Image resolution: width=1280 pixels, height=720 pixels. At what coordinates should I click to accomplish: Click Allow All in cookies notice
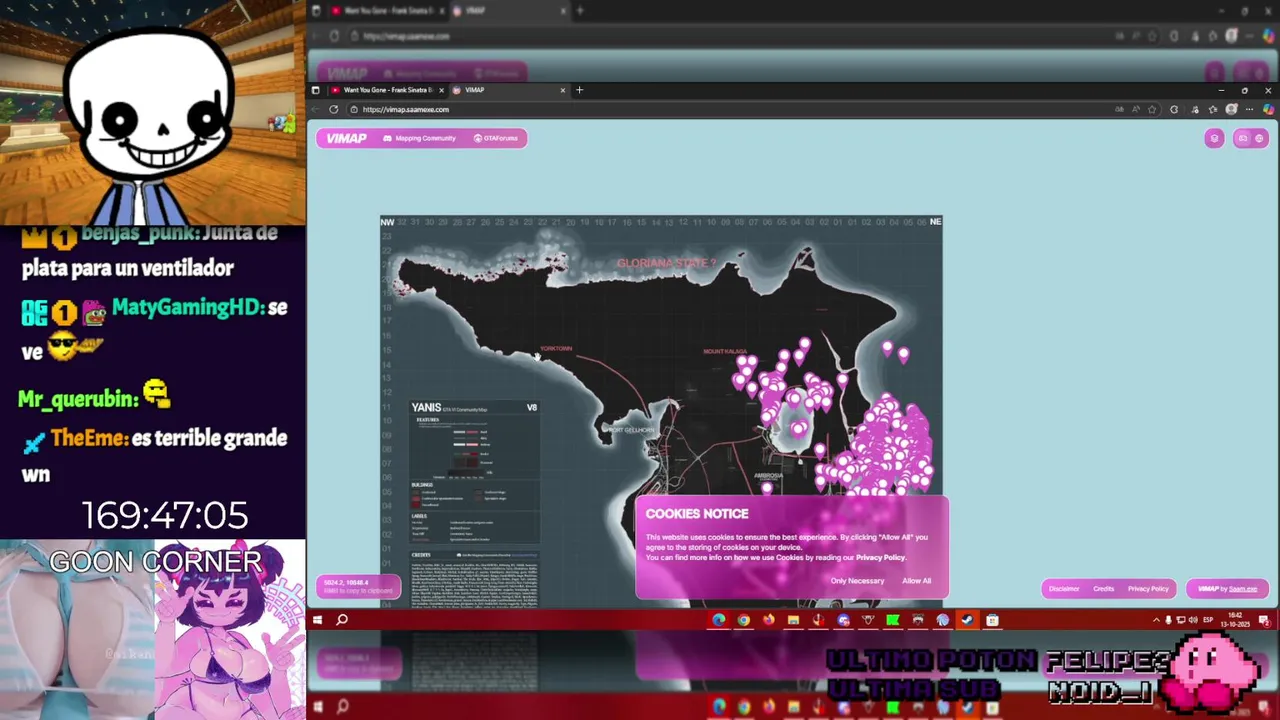pos(916,581)
